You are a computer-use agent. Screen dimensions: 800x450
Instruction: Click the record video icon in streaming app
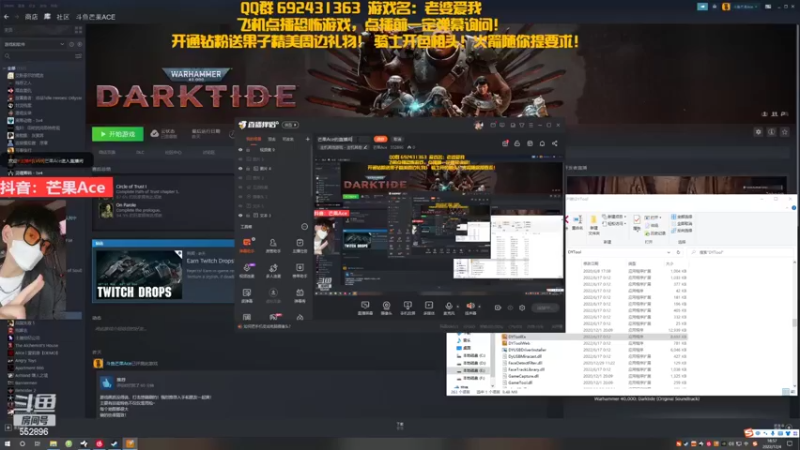(497, 308)
